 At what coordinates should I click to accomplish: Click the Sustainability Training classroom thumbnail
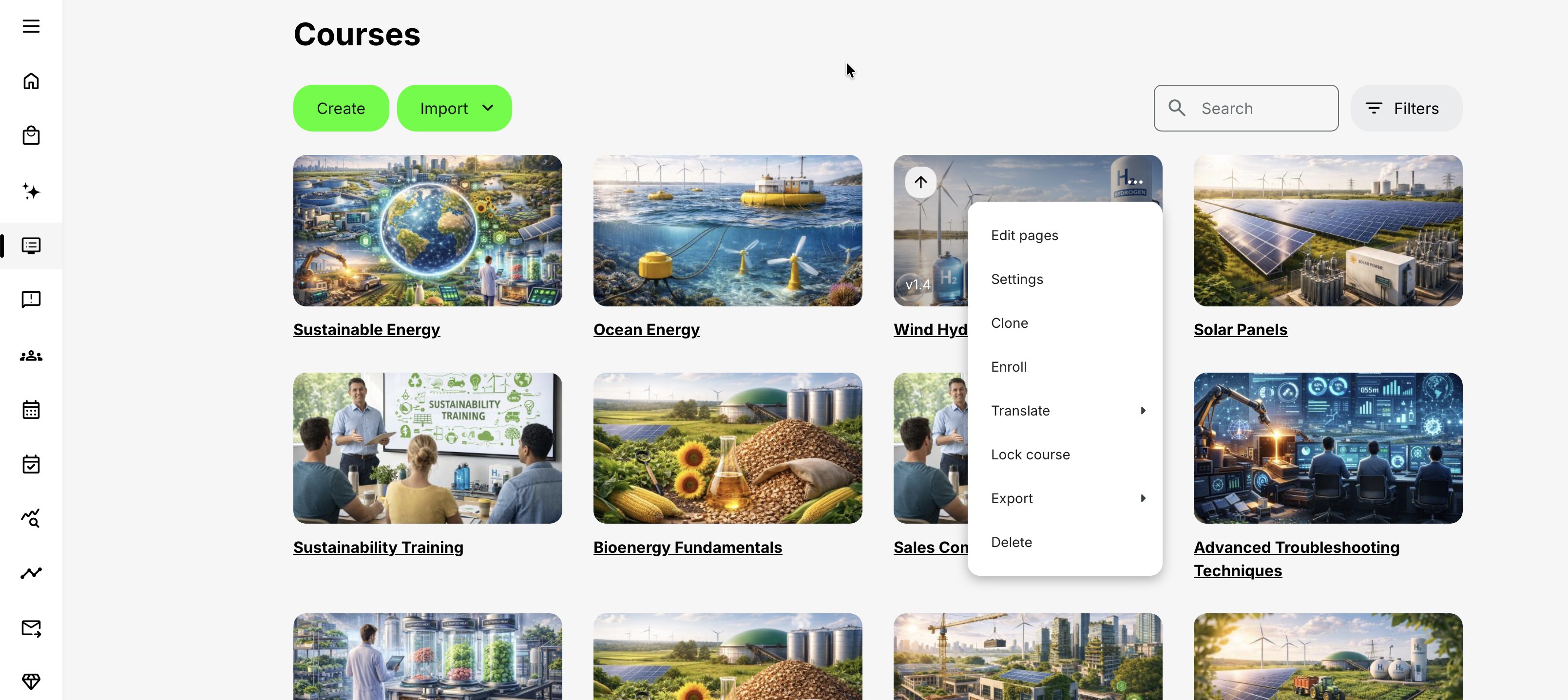427,448
